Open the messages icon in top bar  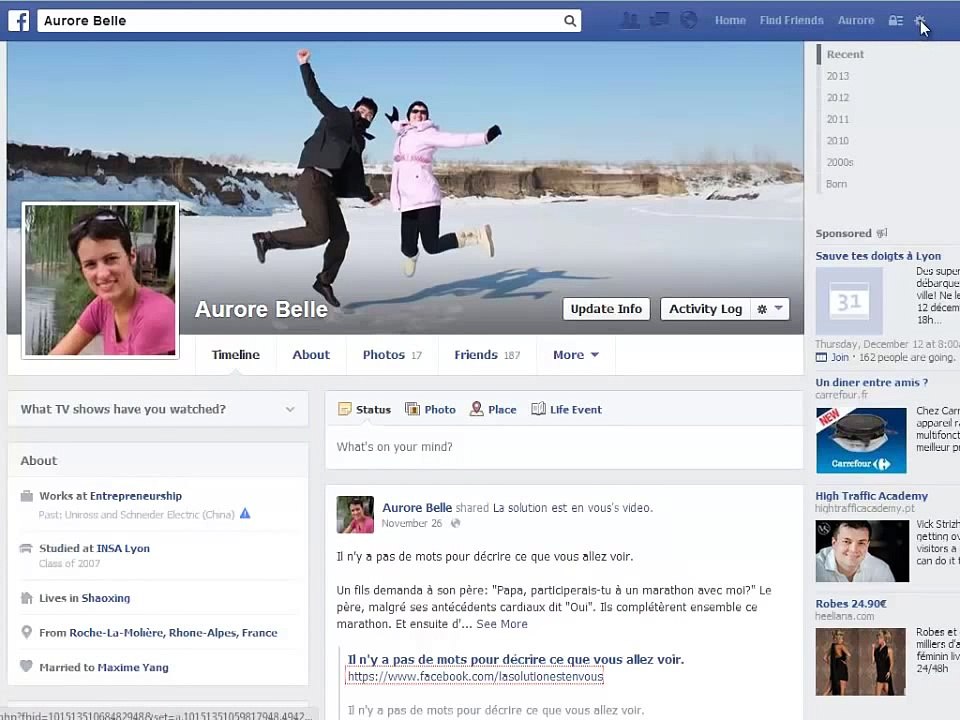coord(659,20)
